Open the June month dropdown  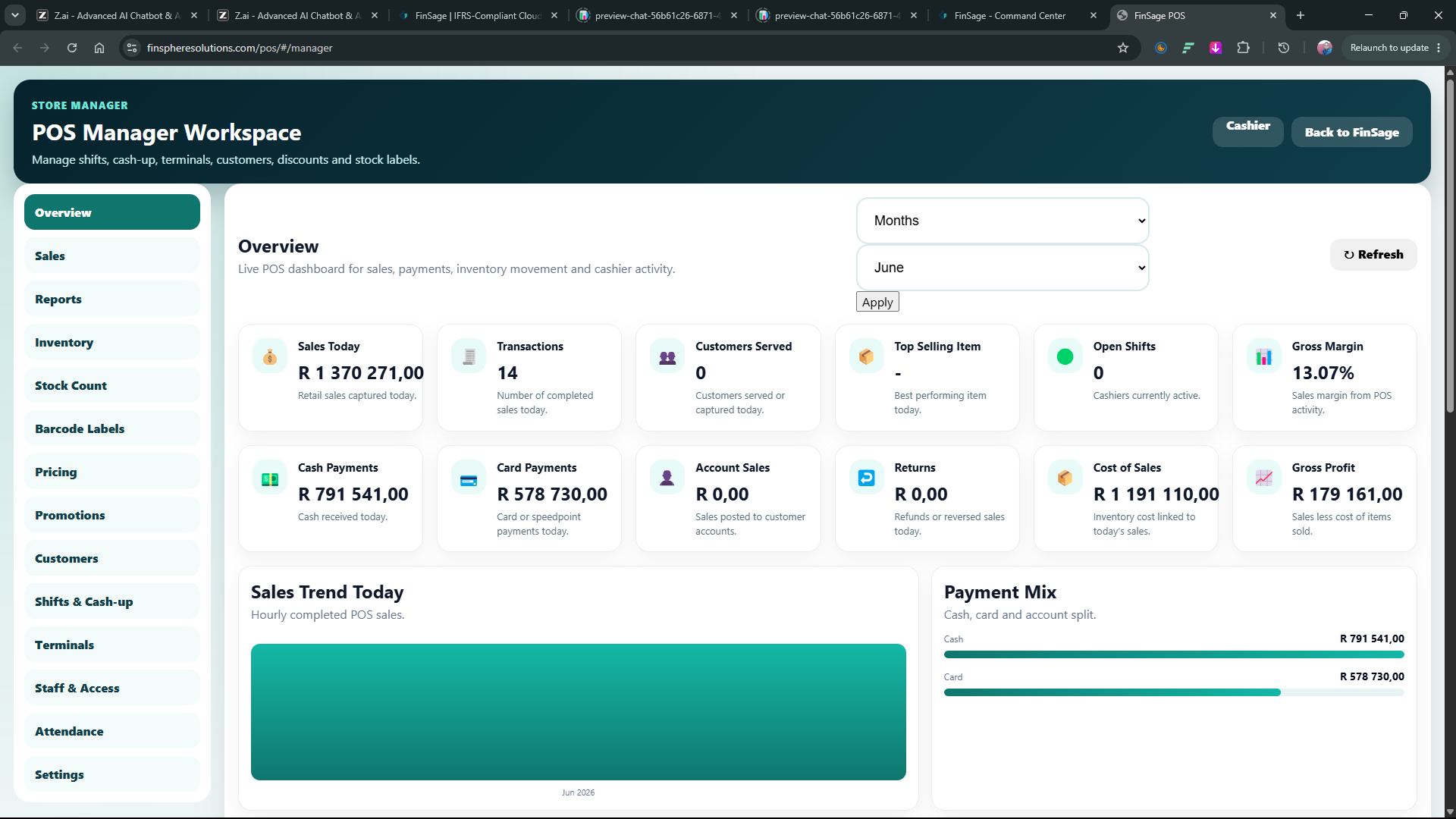click(x=1003, y=268)
